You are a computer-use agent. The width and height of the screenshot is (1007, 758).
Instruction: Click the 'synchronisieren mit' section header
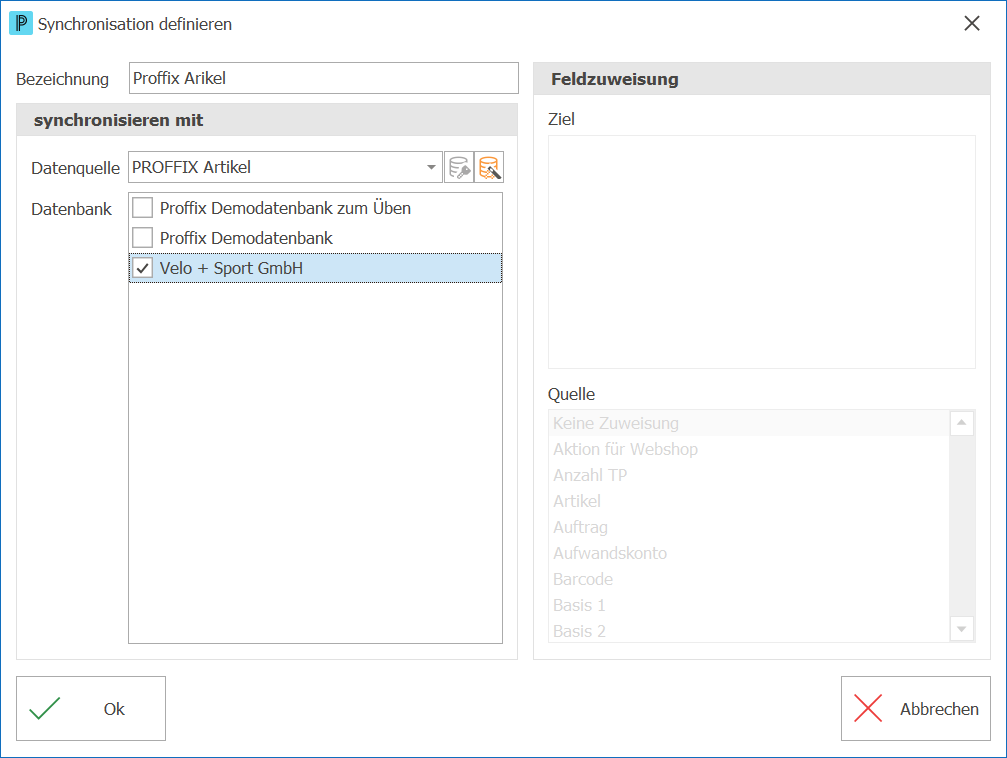267,120
